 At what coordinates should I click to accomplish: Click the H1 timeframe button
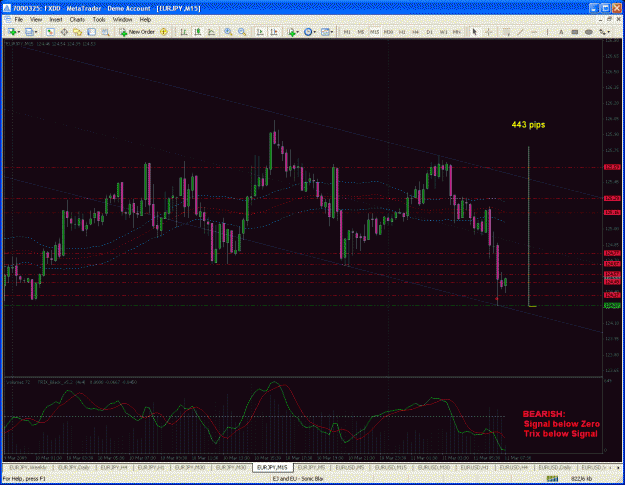pyautogui.click(x=402, y=32)
